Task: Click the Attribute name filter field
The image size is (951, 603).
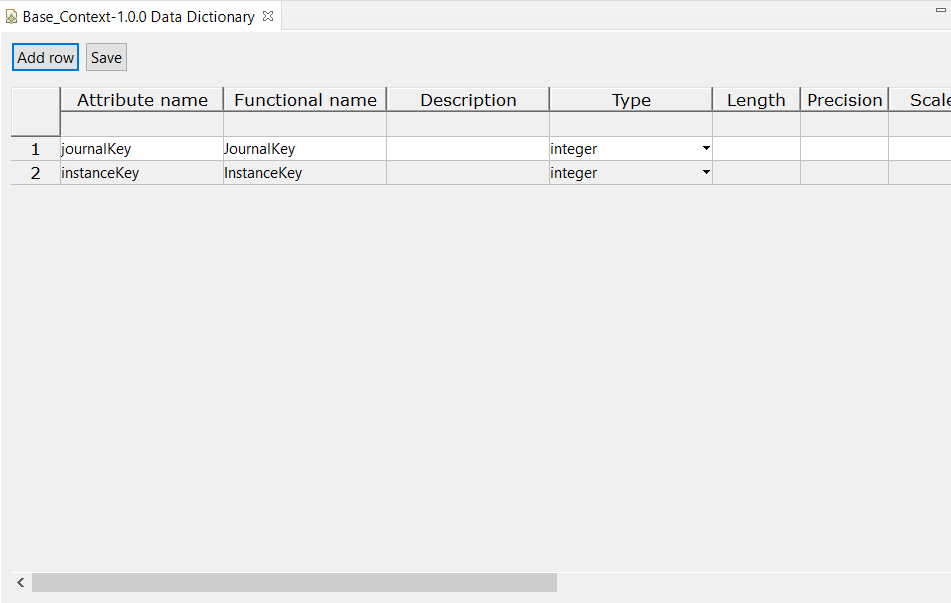Action: pos(142,124)
